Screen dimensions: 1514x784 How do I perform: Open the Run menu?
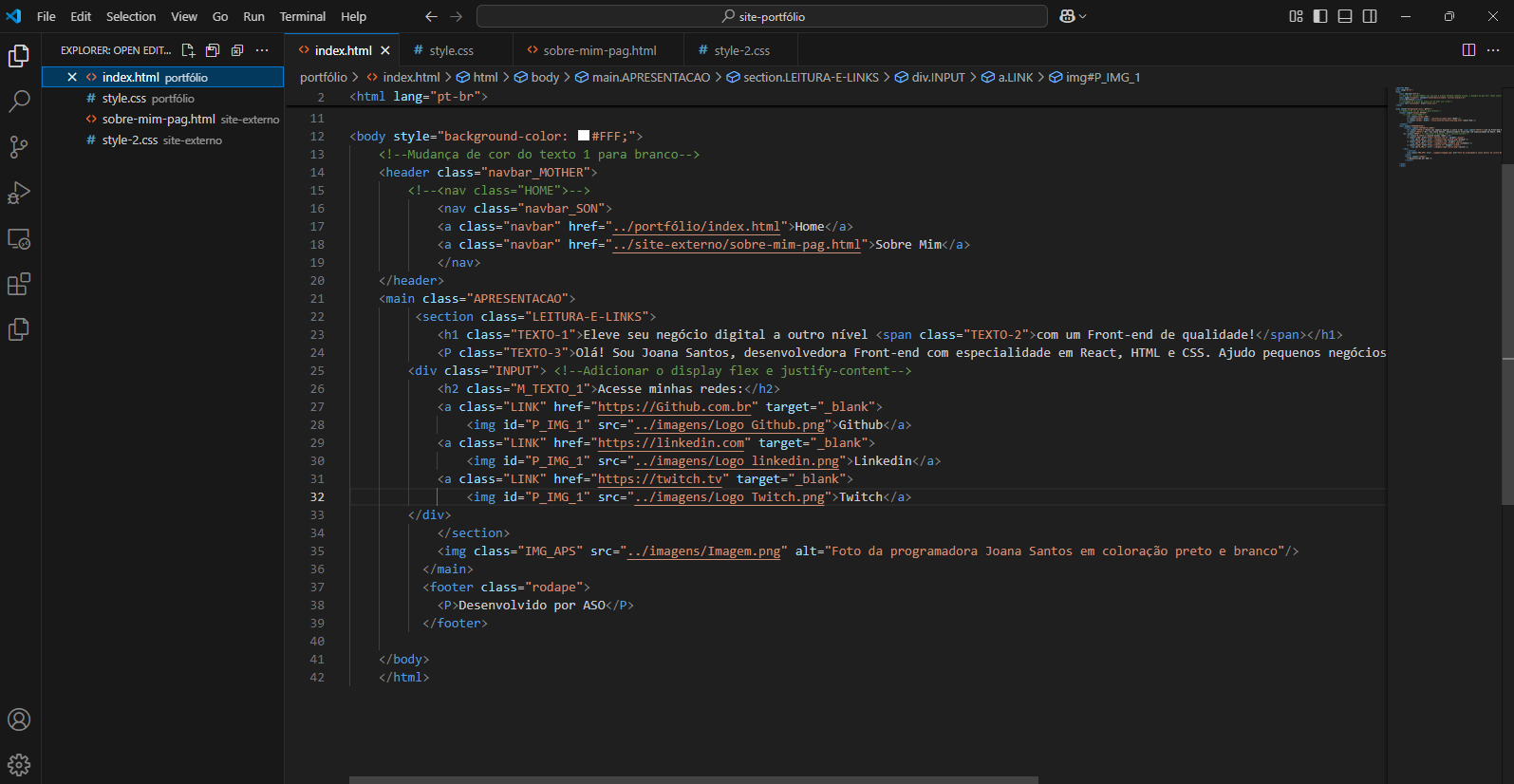point(253,16)
